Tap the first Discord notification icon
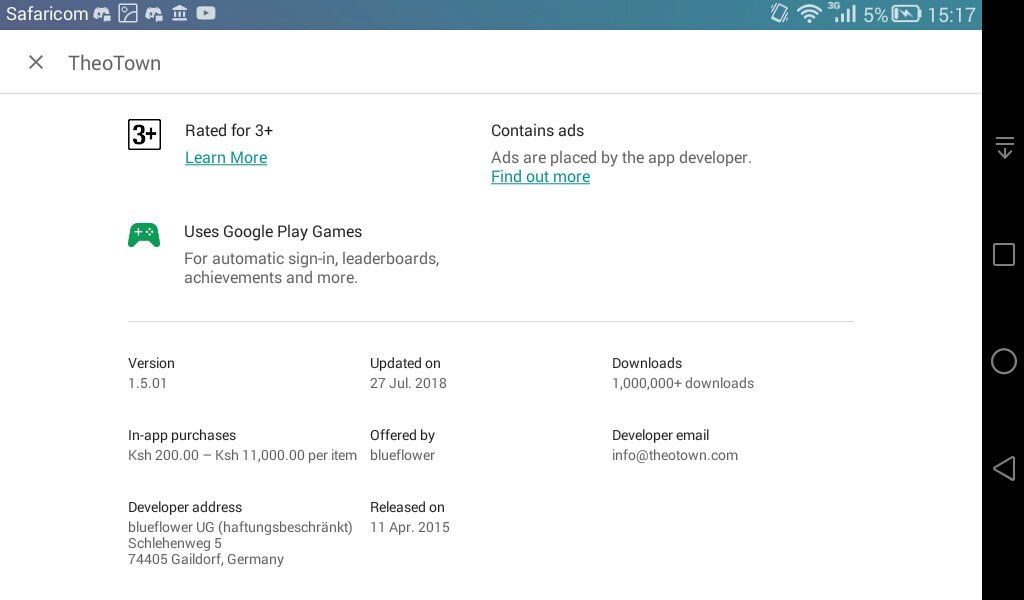Screen dimensions: 1024x600 [102, 14]
